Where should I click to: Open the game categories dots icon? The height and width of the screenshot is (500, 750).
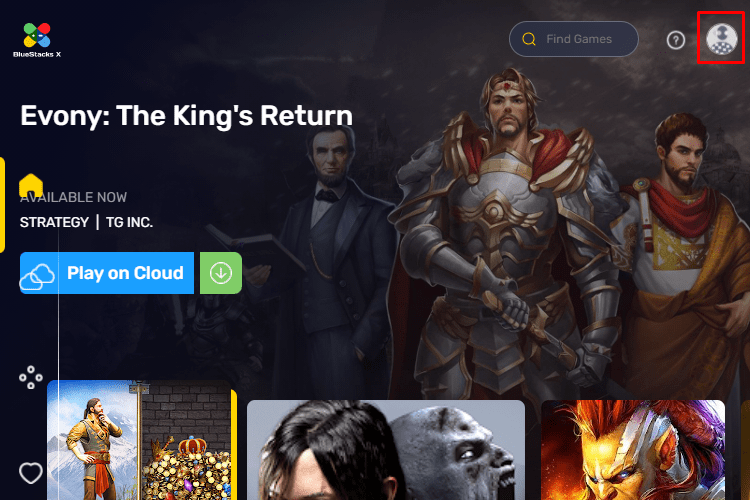coord(31,377)
